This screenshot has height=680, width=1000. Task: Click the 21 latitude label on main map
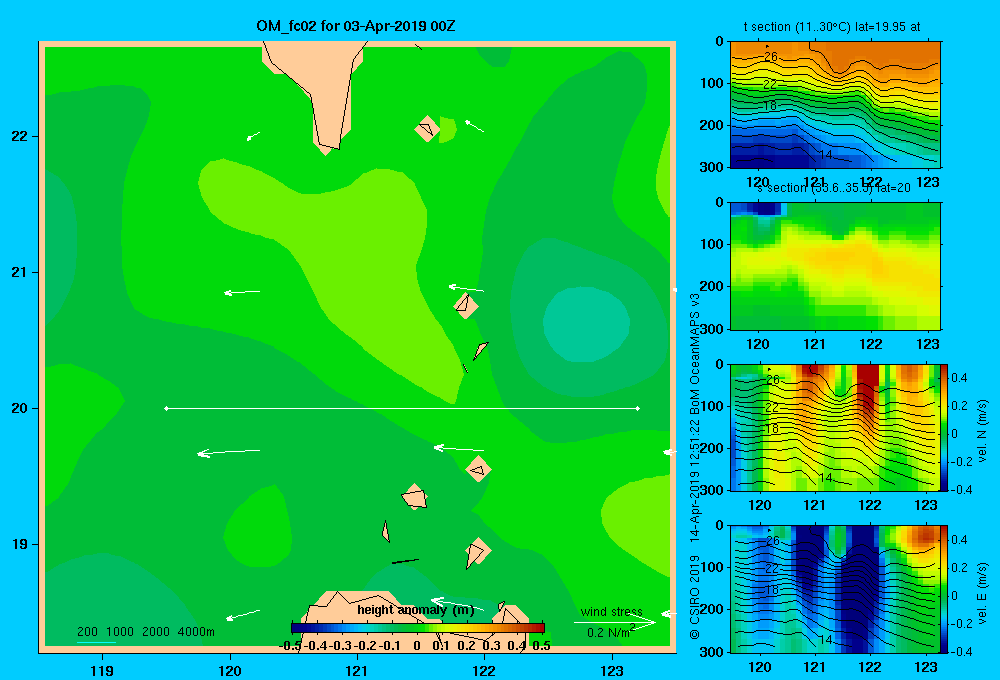pos(20,272)
